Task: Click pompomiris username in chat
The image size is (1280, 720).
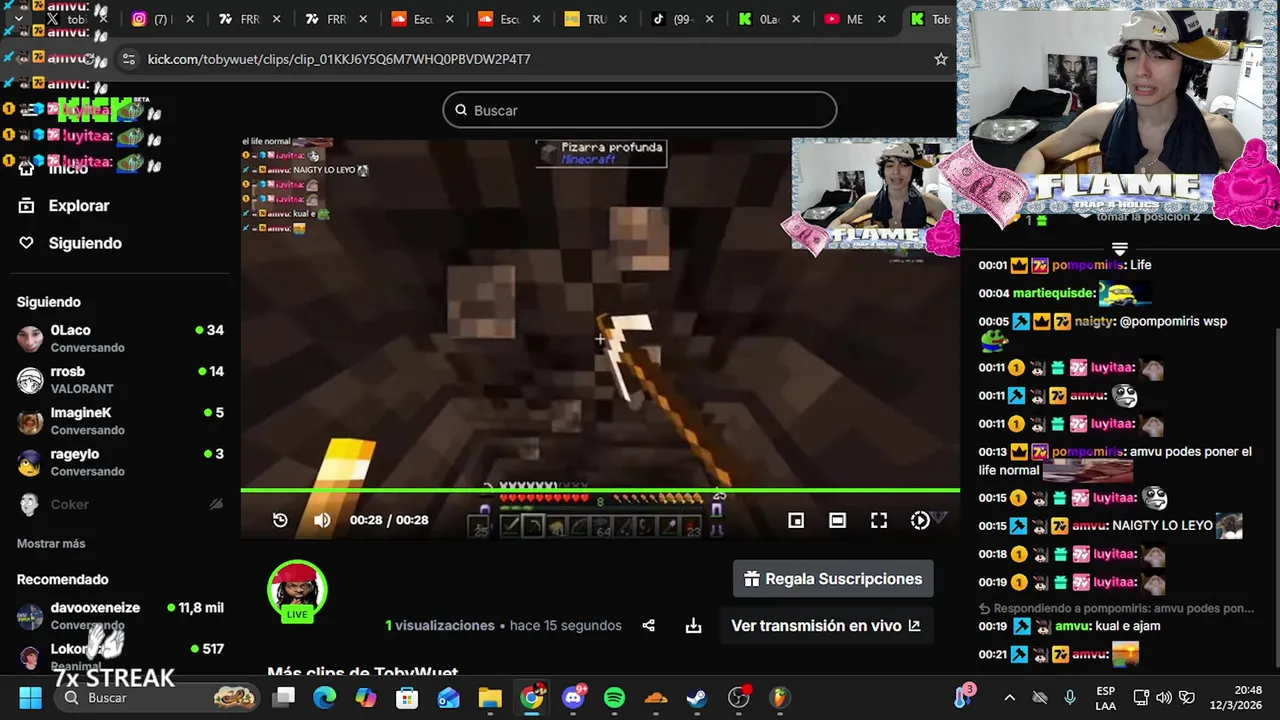Action: 1087,265
